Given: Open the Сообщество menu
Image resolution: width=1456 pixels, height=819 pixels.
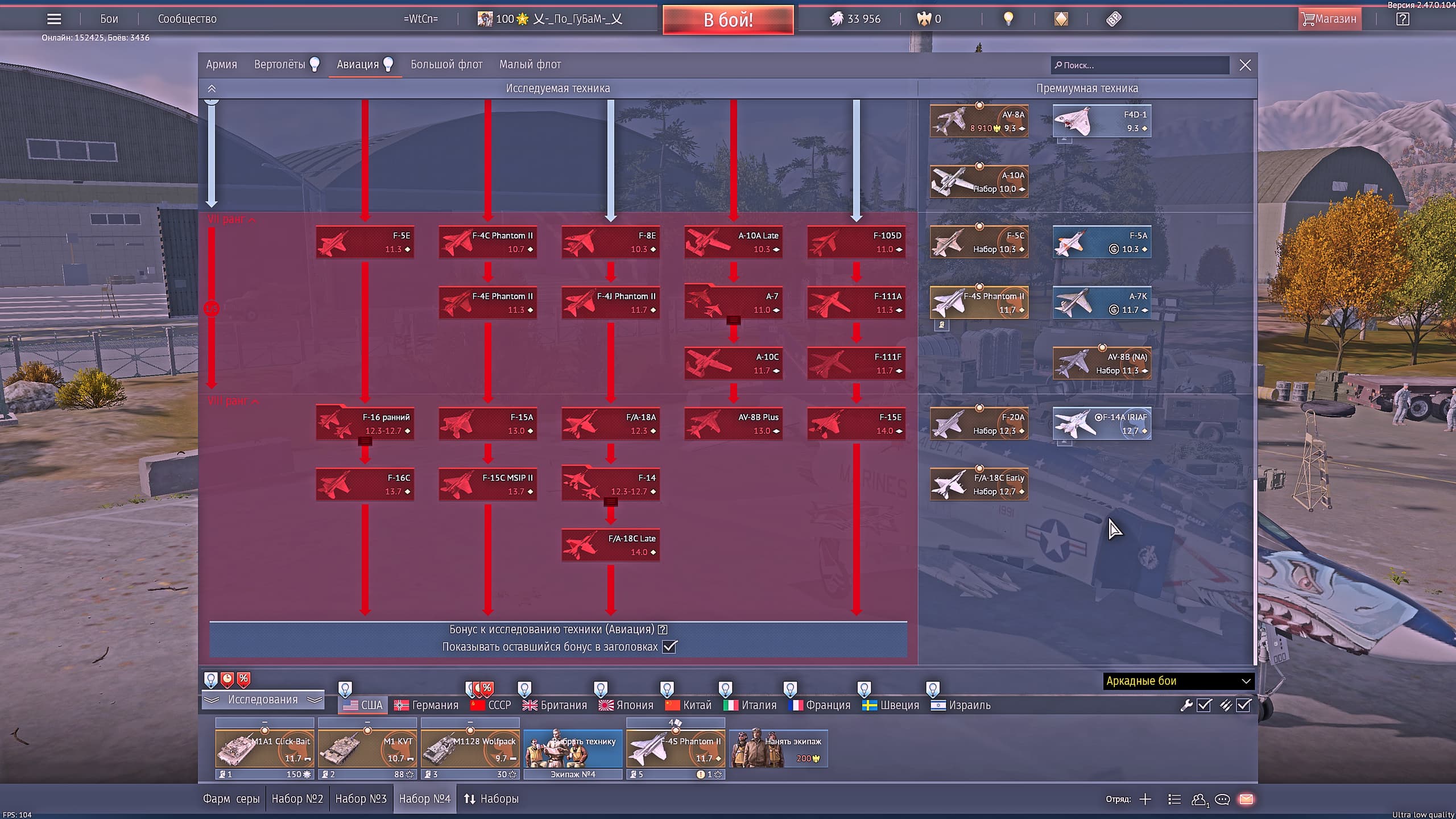Looking at the screenshot, I should coord(187,19).
